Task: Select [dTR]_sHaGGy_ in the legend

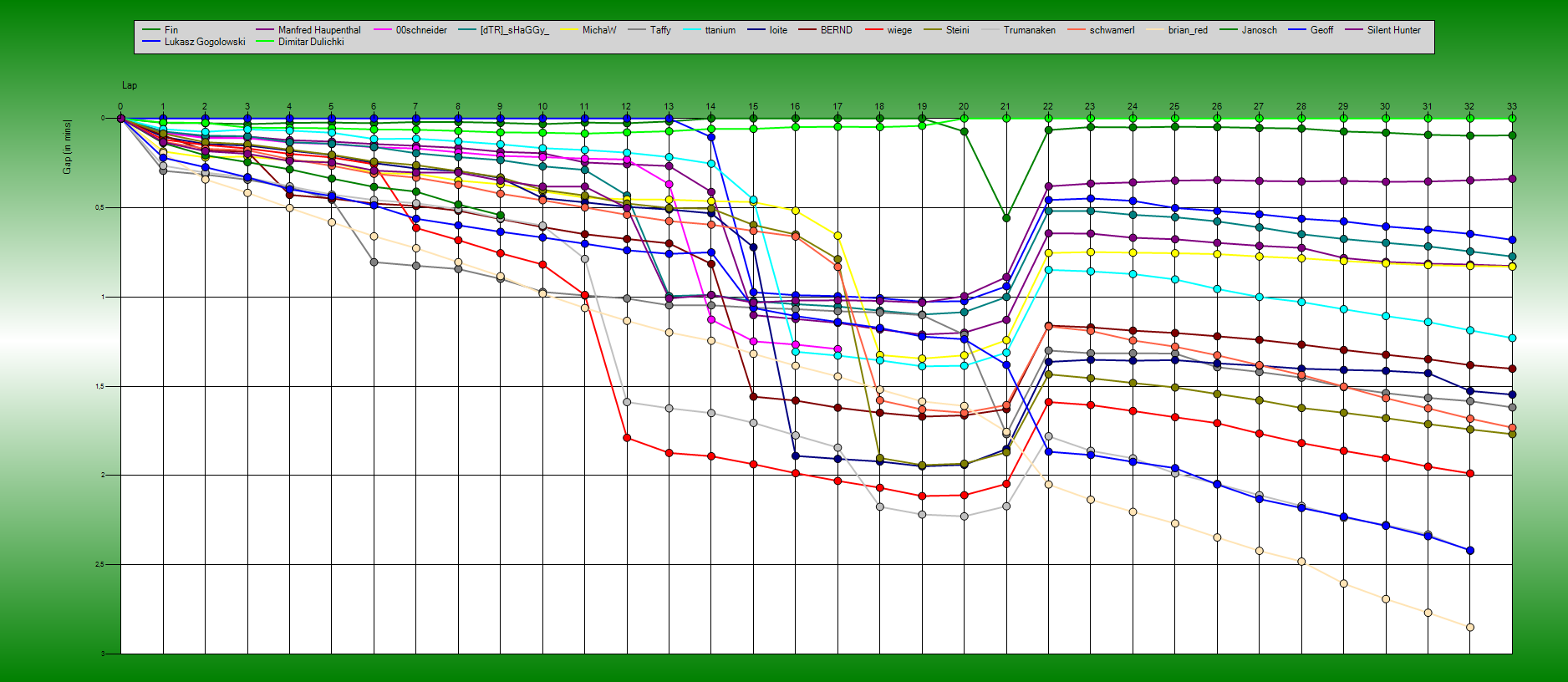Action: tap(515, 30)
